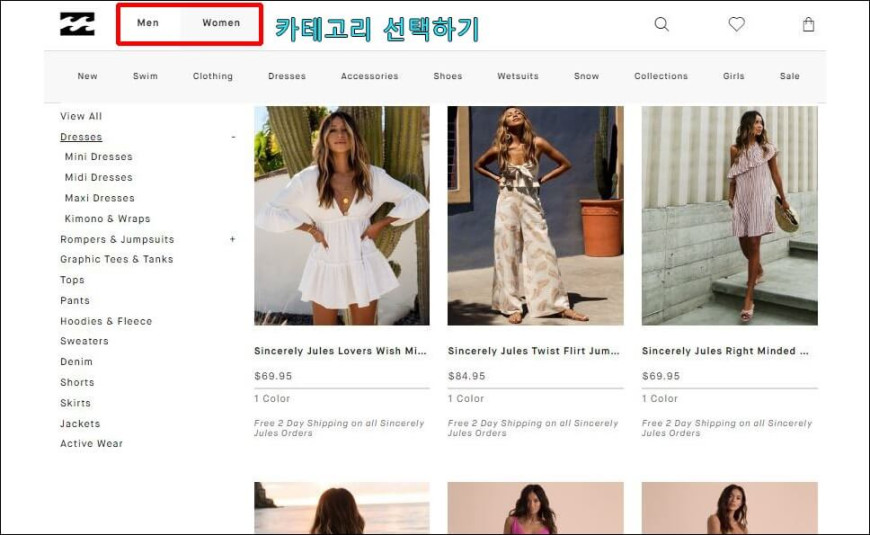Select Skirts category in sidebar
Screen dimensions: 870x535
[75, 403]
